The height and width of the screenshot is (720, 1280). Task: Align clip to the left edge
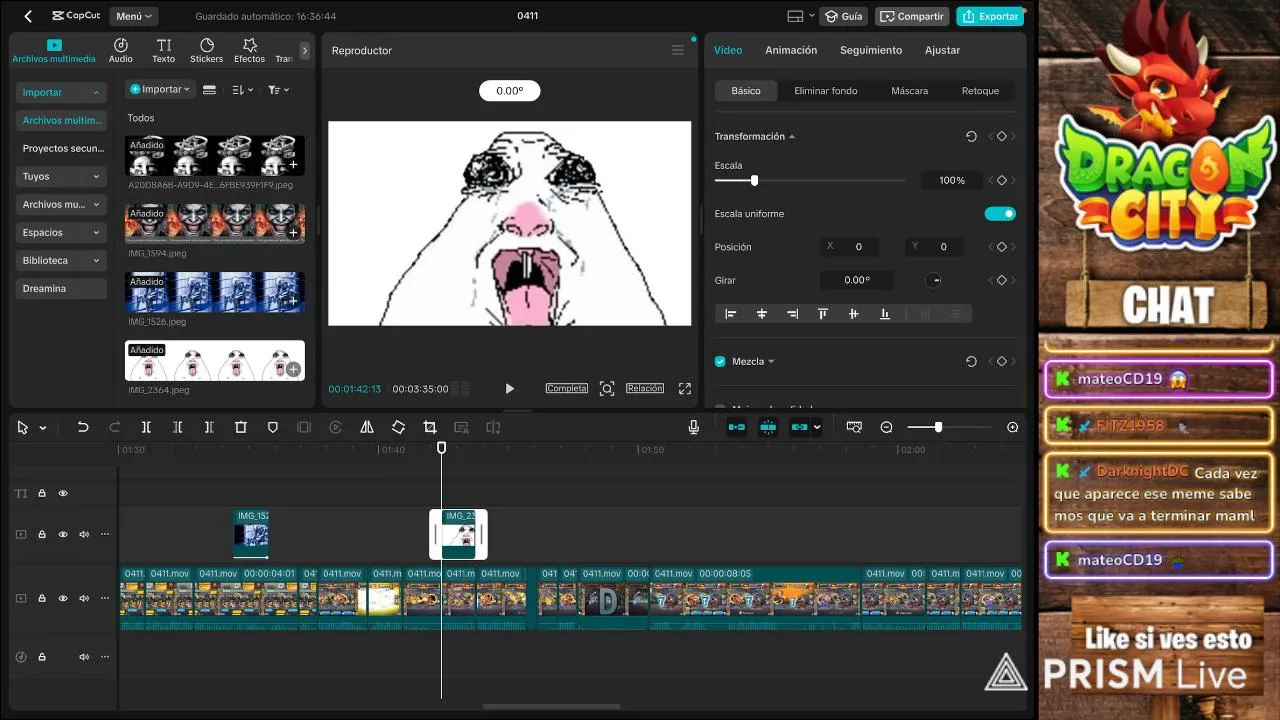731,314
